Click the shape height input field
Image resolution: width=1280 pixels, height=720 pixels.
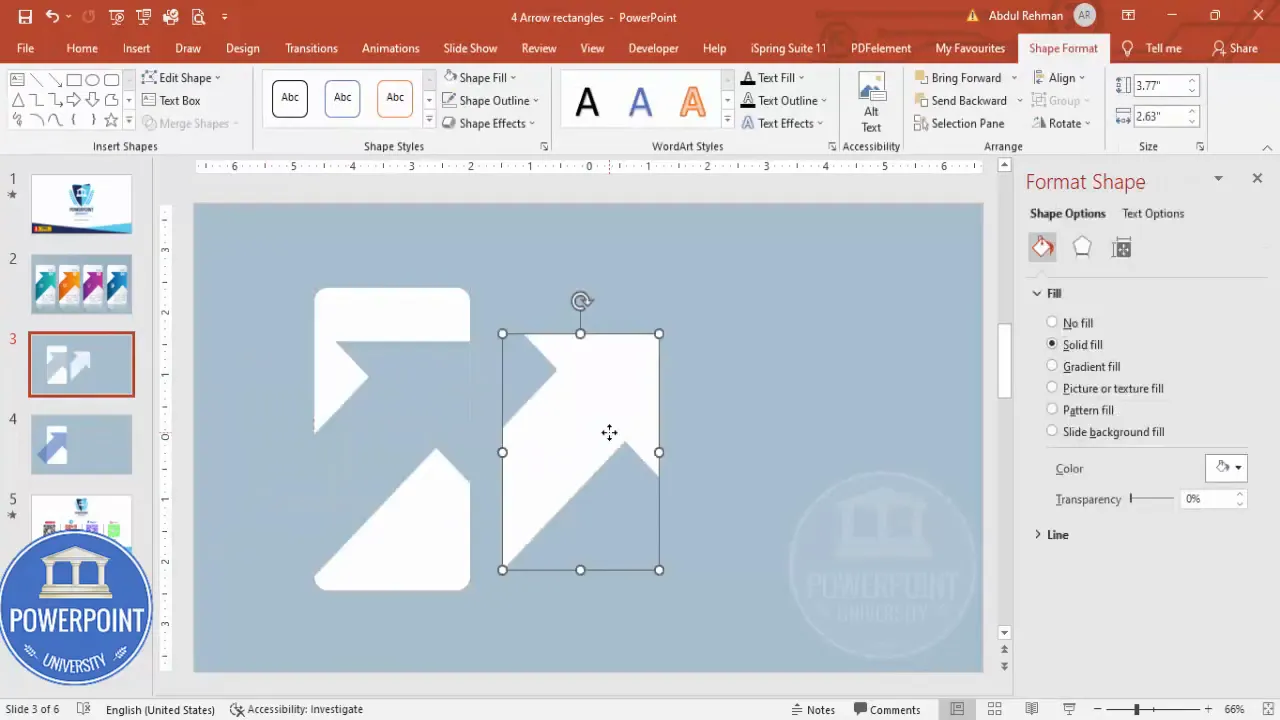click(x=1159, y=86)
